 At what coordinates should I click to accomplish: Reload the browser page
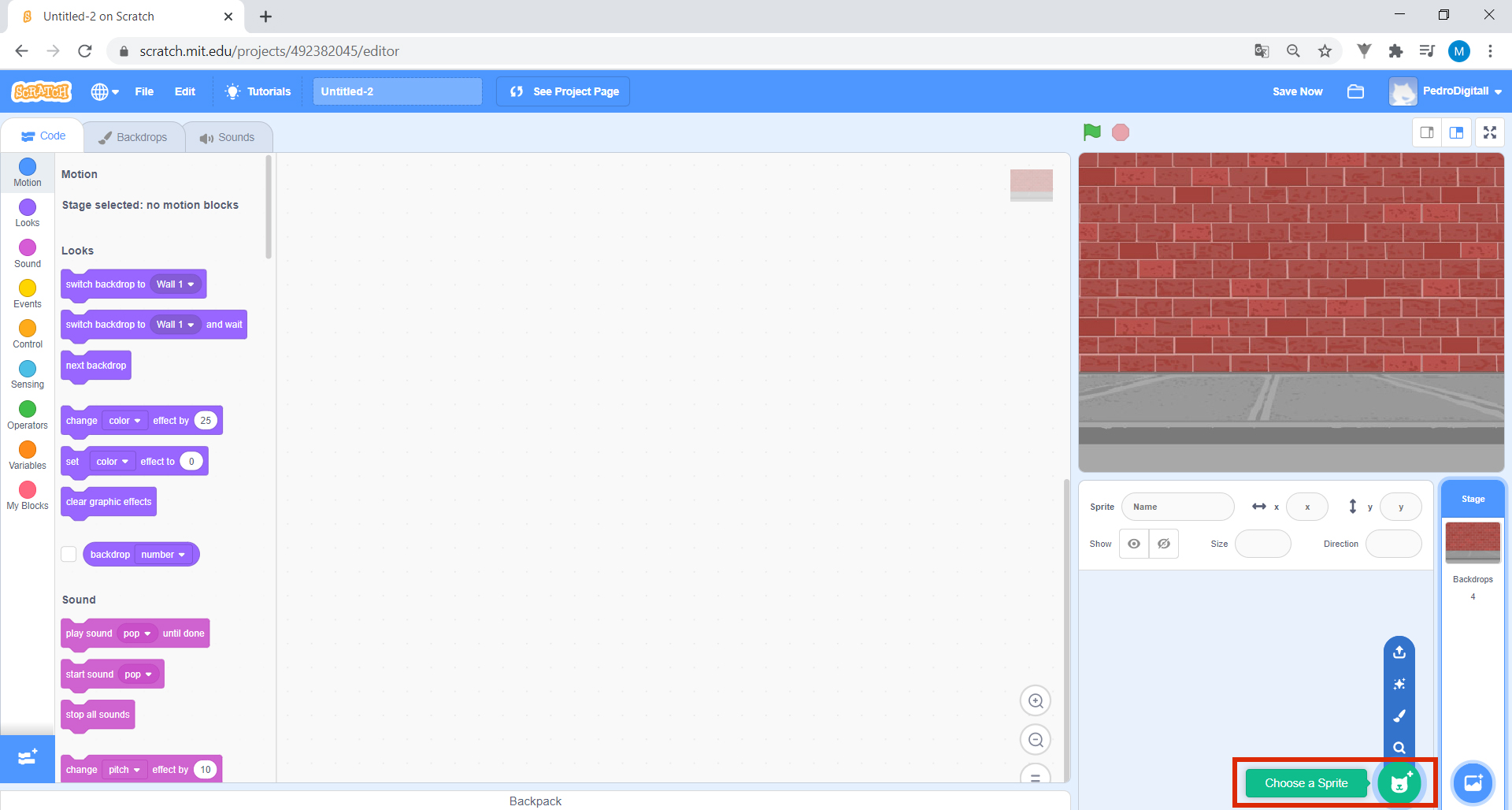85,51
